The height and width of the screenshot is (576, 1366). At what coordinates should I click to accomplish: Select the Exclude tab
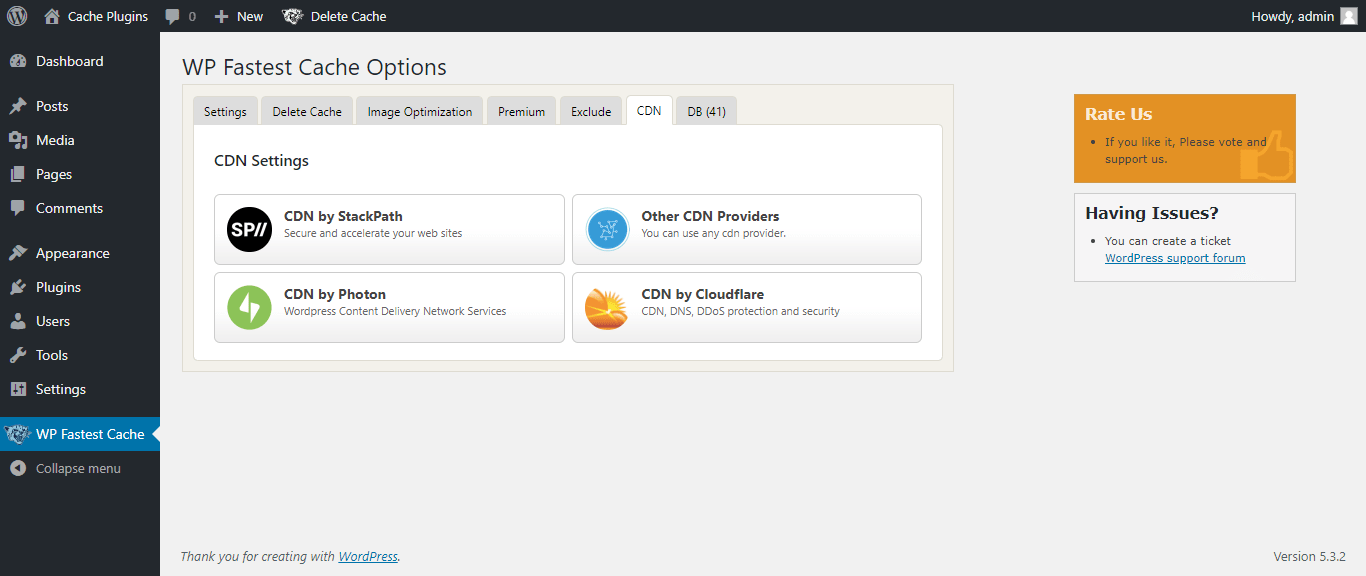tap(591, 111)
